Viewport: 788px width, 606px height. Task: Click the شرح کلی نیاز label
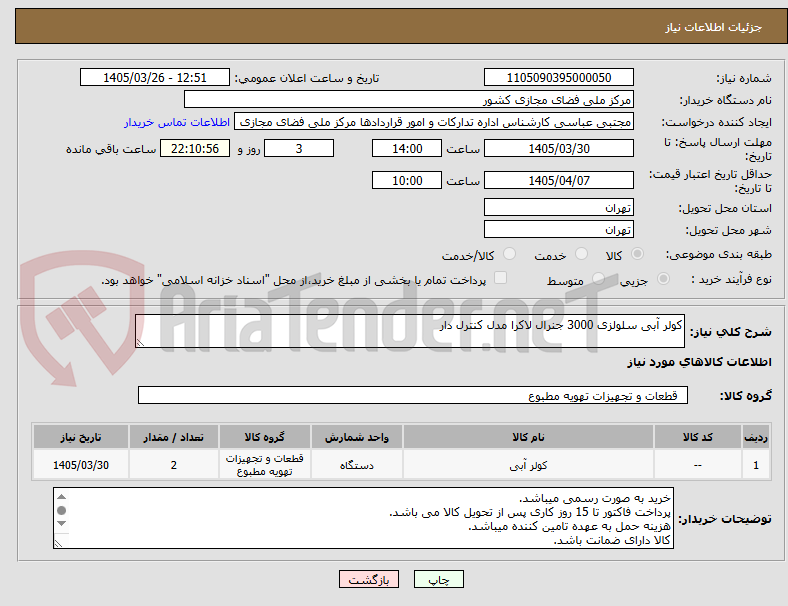[x=730, y=332]
